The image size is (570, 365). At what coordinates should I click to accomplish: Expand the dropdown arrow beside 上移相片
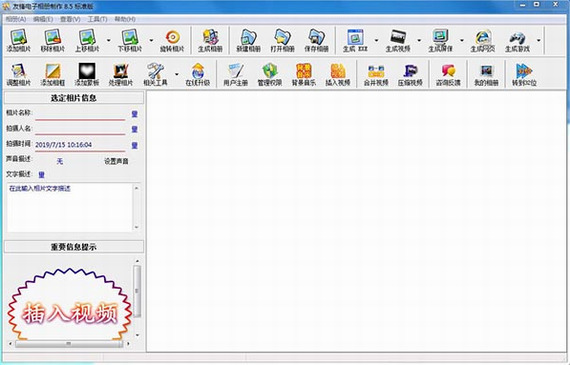tap(108, 40)
